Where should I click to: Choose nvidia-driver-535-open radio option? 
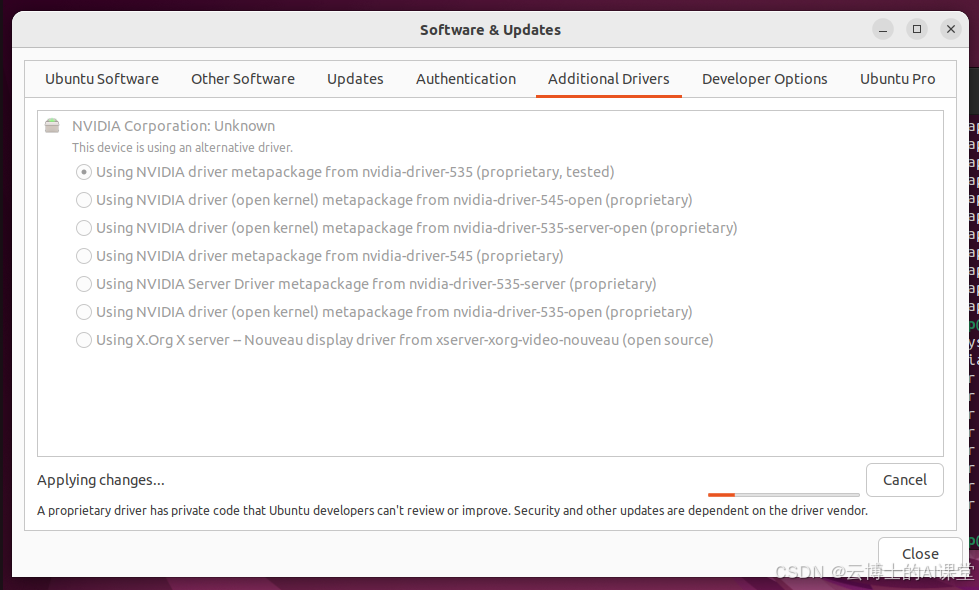(84, 312)
